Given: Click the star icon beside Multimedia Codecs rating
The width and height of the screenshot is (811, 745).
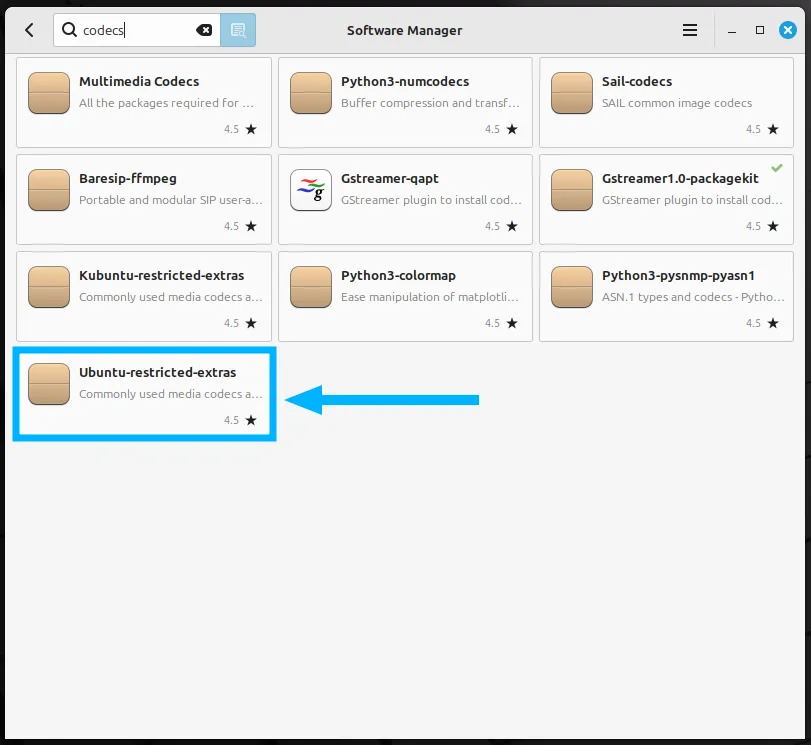Looking at the screenshot, I should [255, 129].
